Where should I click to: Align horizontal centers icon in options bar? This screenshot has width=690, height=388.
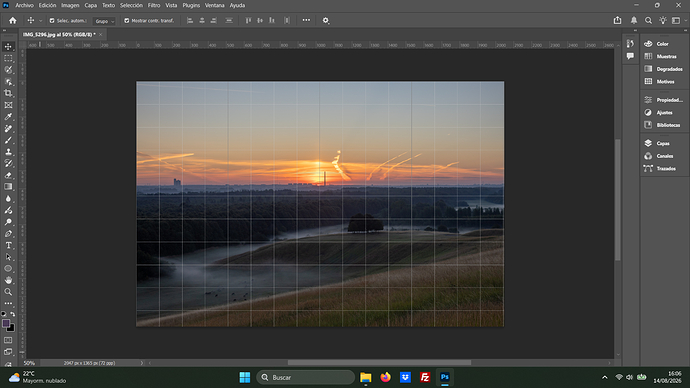[x=202, y=20]
